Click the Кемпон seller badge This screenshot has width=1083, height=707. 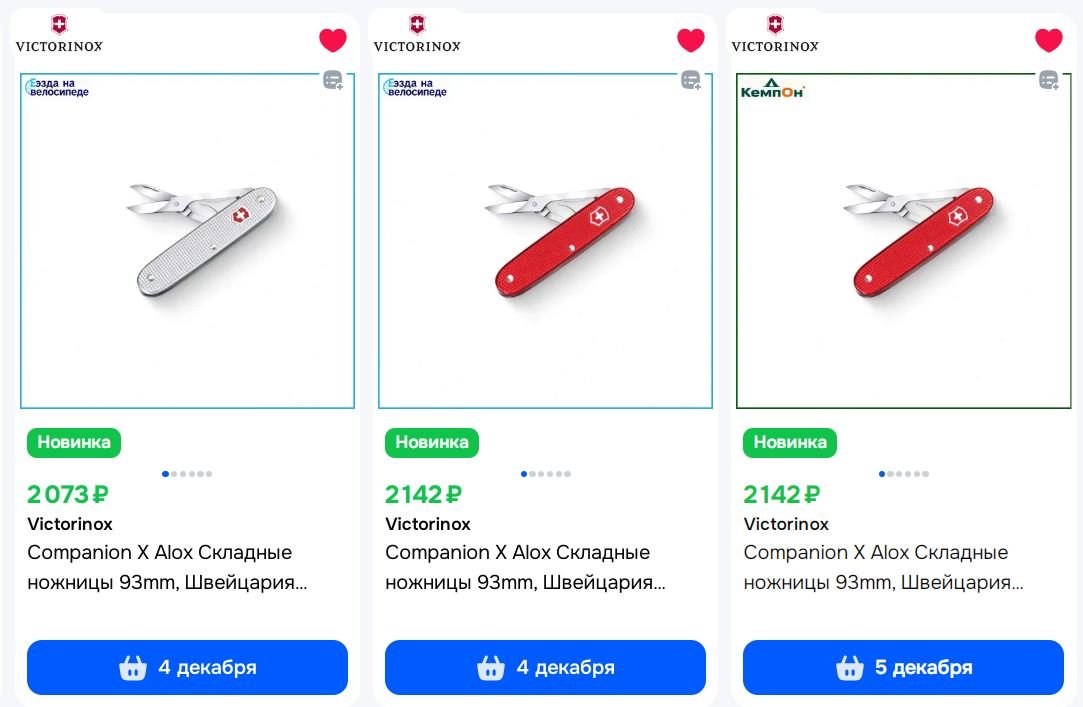point(772,90)
